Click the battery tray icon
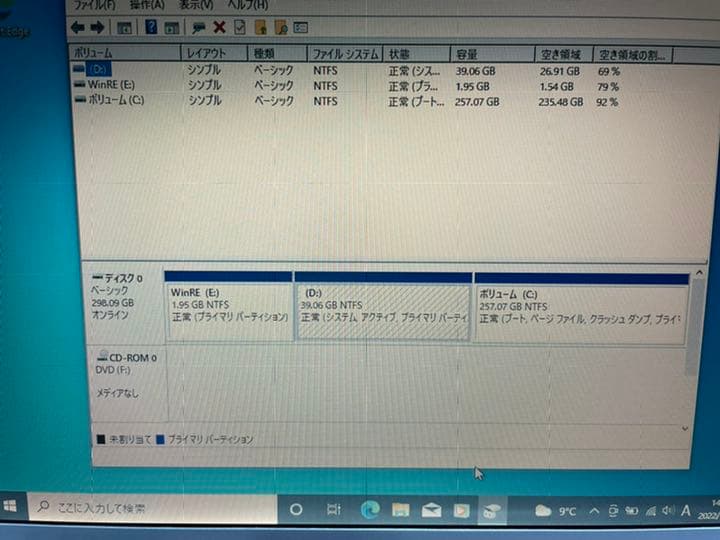 tap(632, 511)
